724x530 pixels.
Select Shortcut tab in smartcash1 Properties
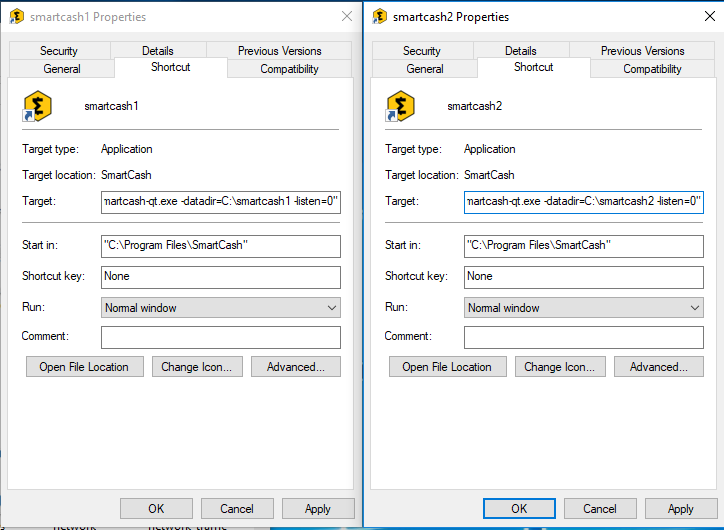click(171, 67)
